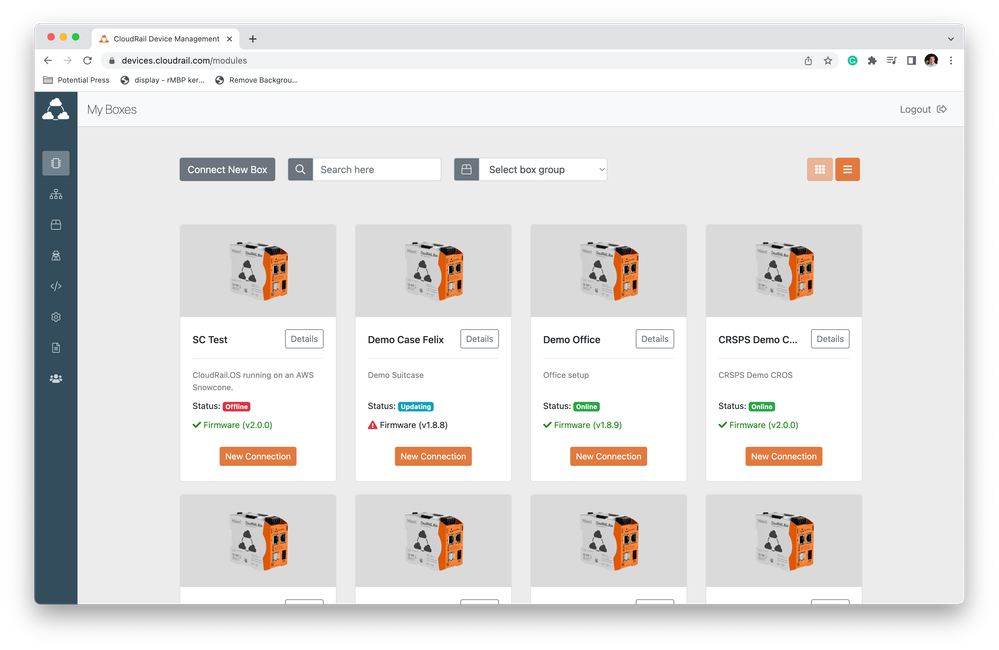Open the operator person sidebar icon
Image resolution: width=999 pixels, height=650 pixels.
[x=56, y=256]
